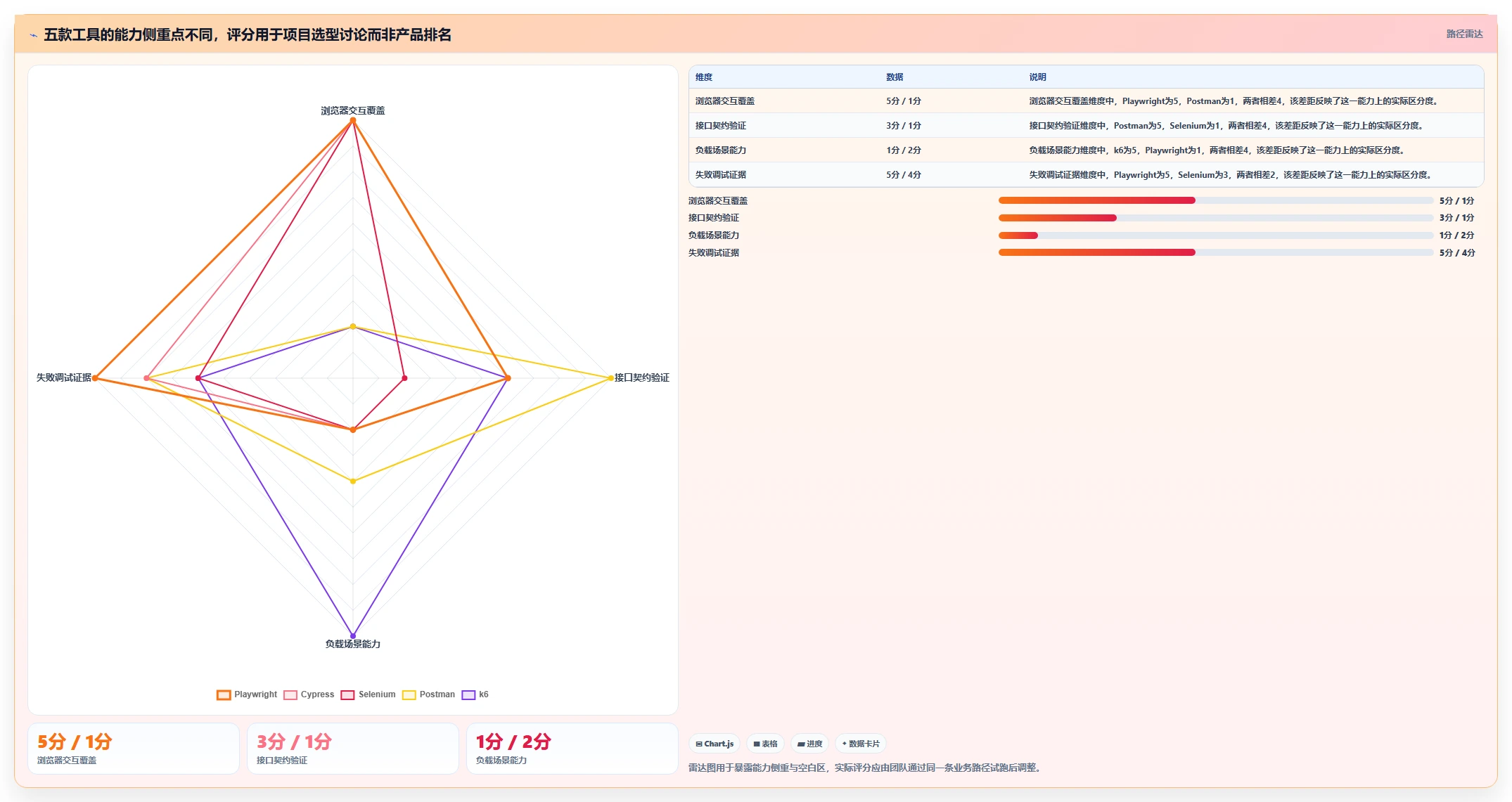Click the 进度 tag chip
Image resolution: width=1512 pixels, height=802 pixels.
809,744
